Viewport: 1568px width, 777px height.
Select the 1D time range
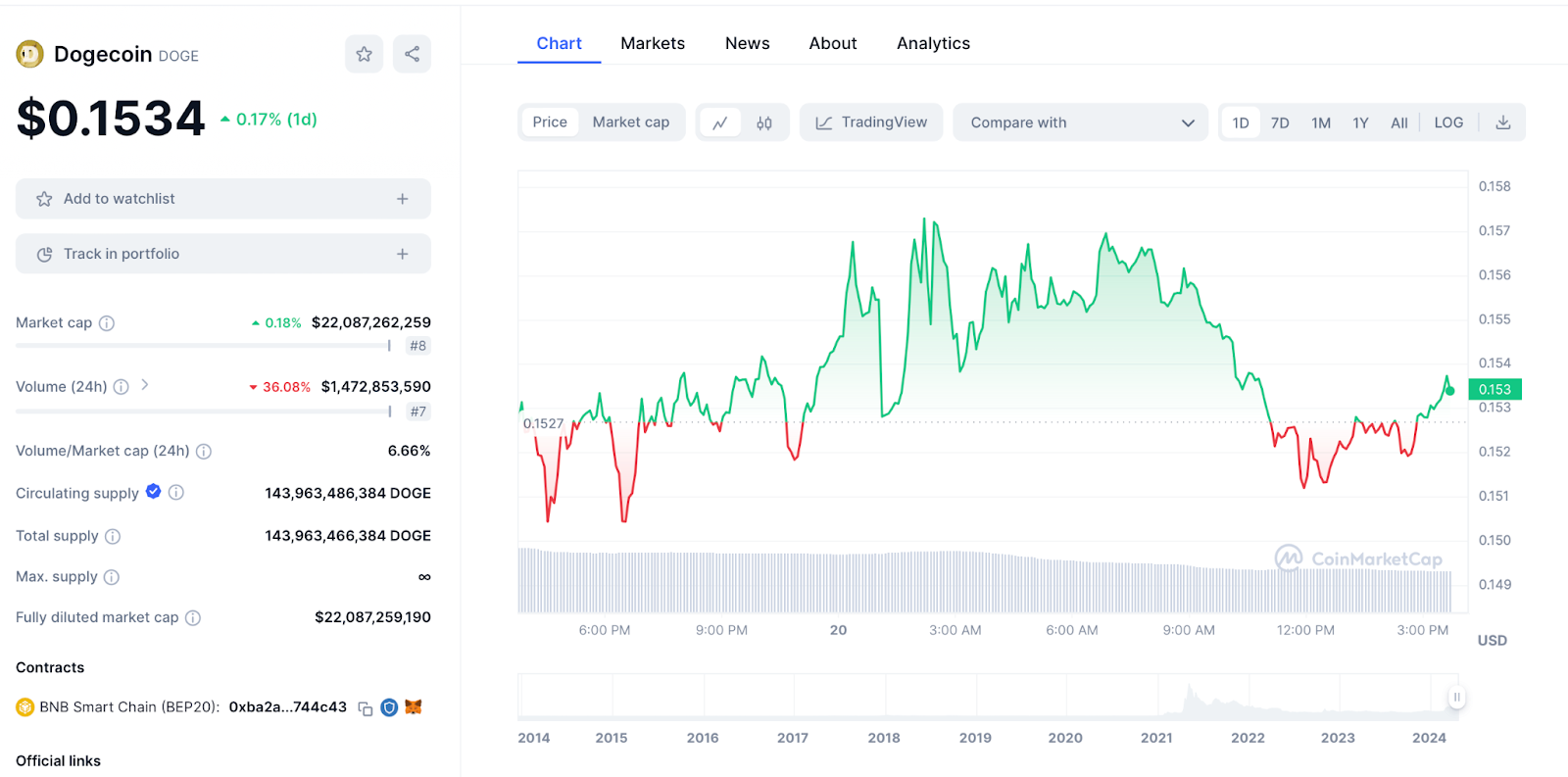[1241, 122]
